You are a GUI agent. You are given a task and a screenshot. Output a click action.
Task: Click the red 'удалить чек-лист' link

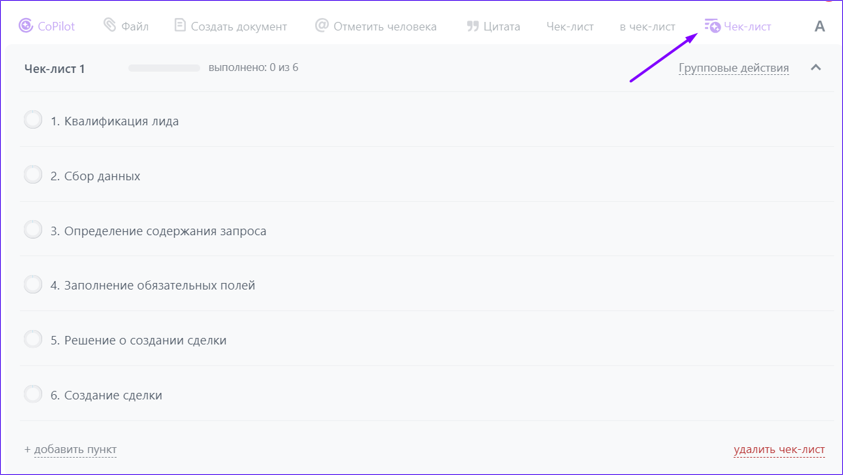coord(779,450)
